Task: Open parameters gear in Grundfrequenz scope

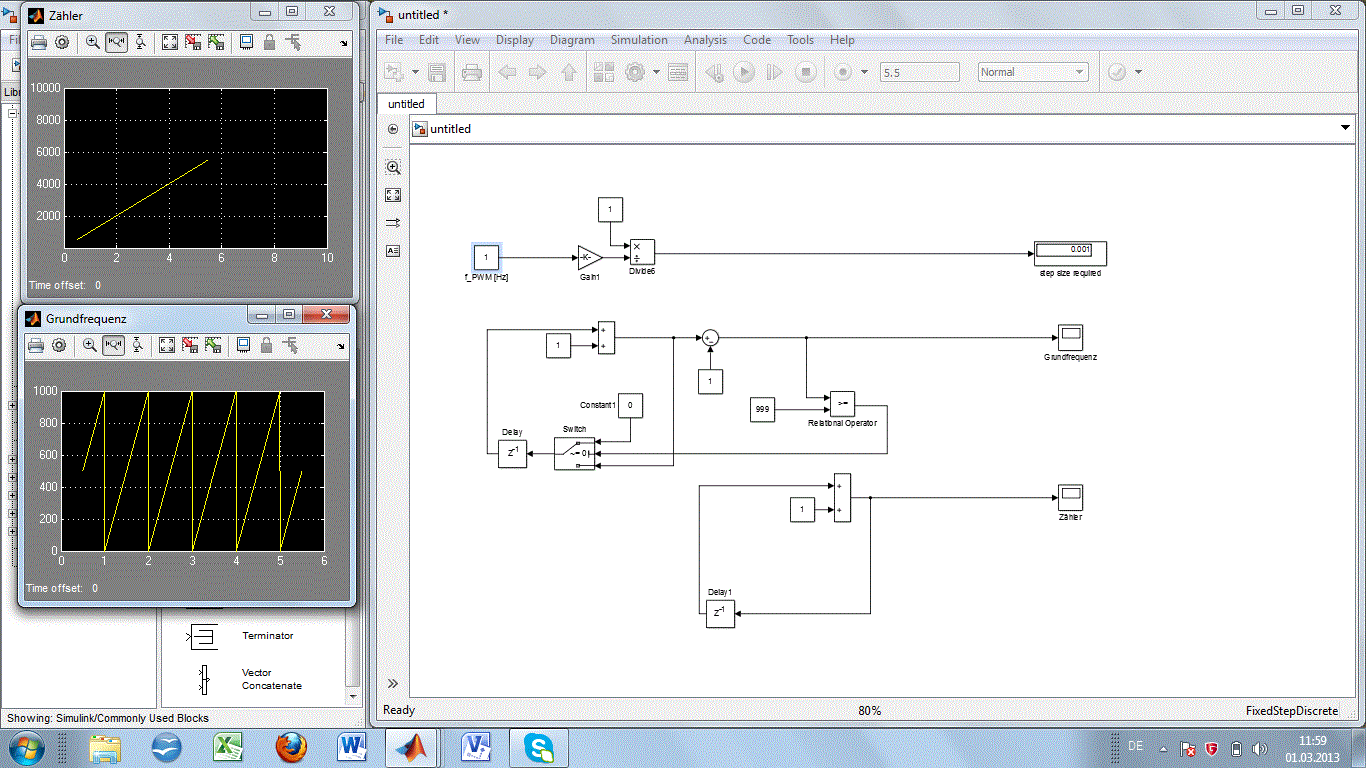Action: click(59, 345)
